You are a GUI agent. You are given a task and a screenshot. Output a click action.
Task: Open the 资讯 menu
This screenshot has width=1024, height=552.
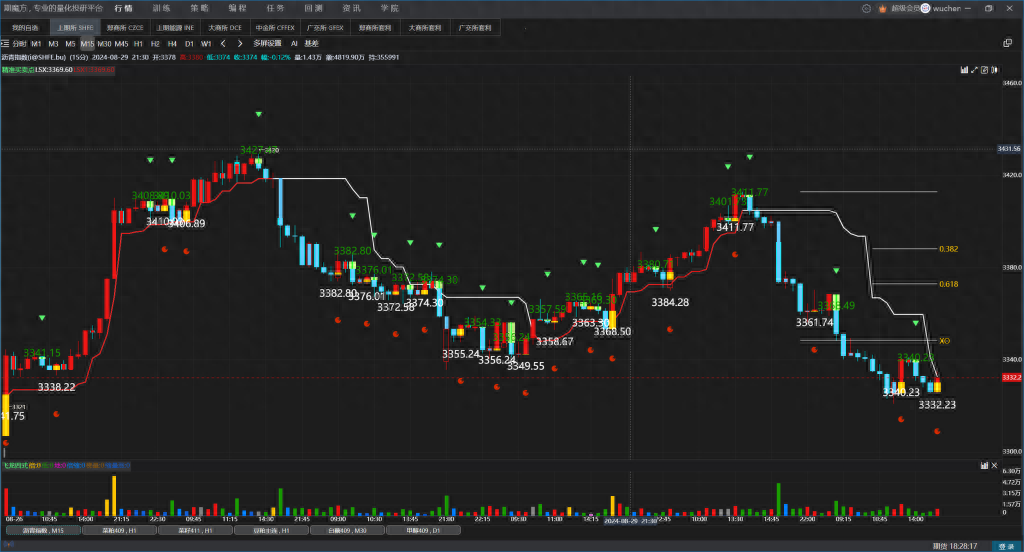[x=351, y=8]
